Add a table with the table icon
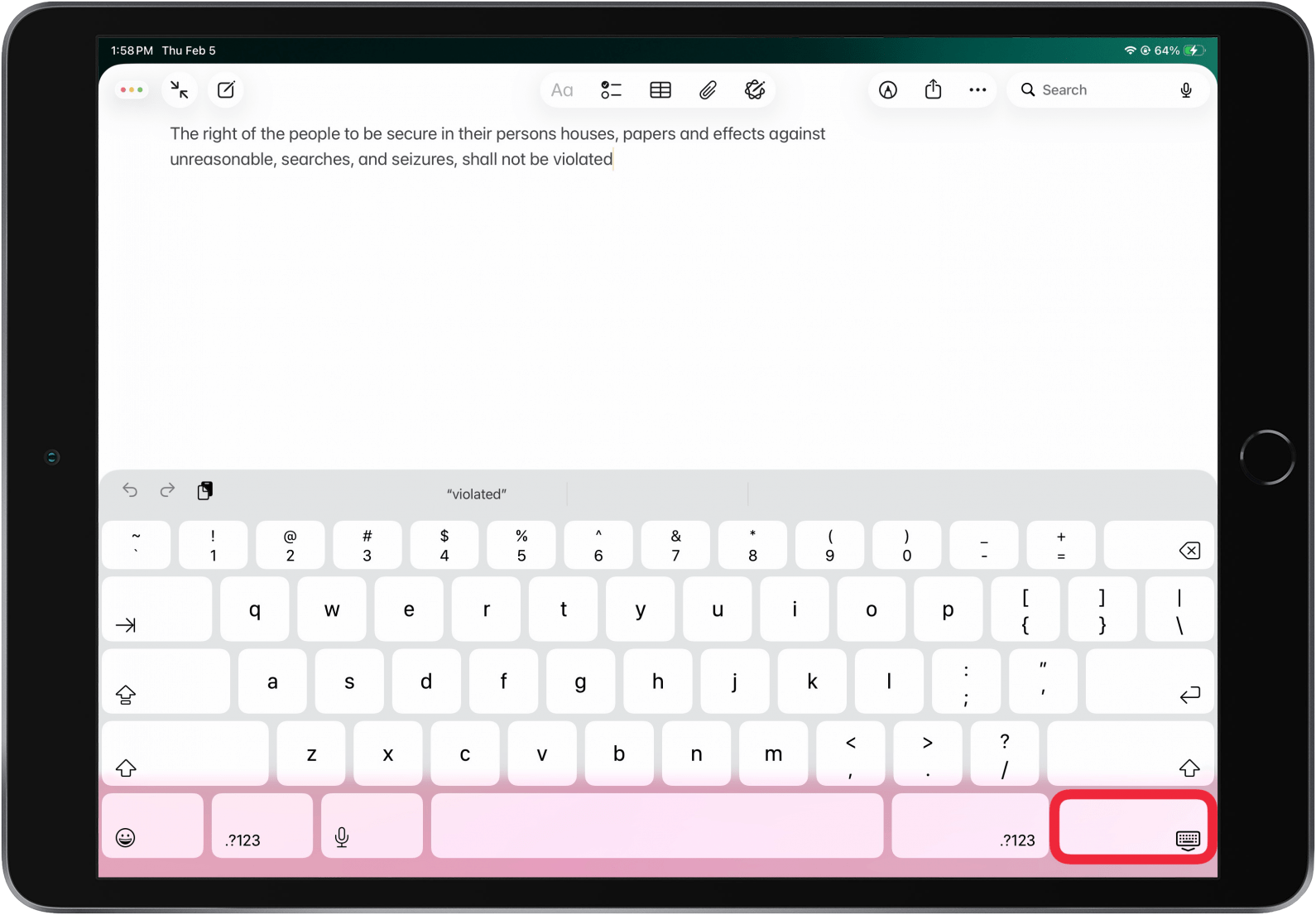Image resolution: width=1316 pixels, height=915 pixels. coord(660,90)
